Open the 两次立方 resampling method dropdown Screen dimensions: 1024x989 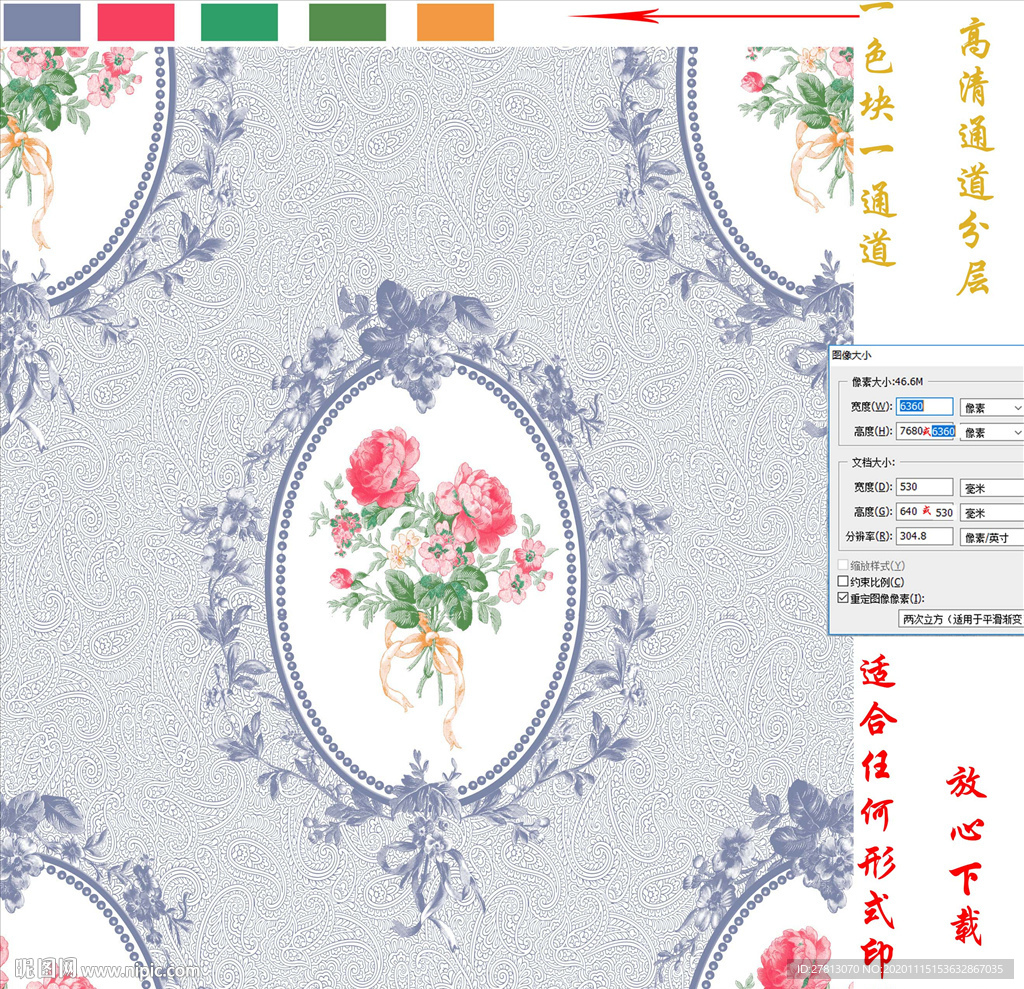(961, 619)
